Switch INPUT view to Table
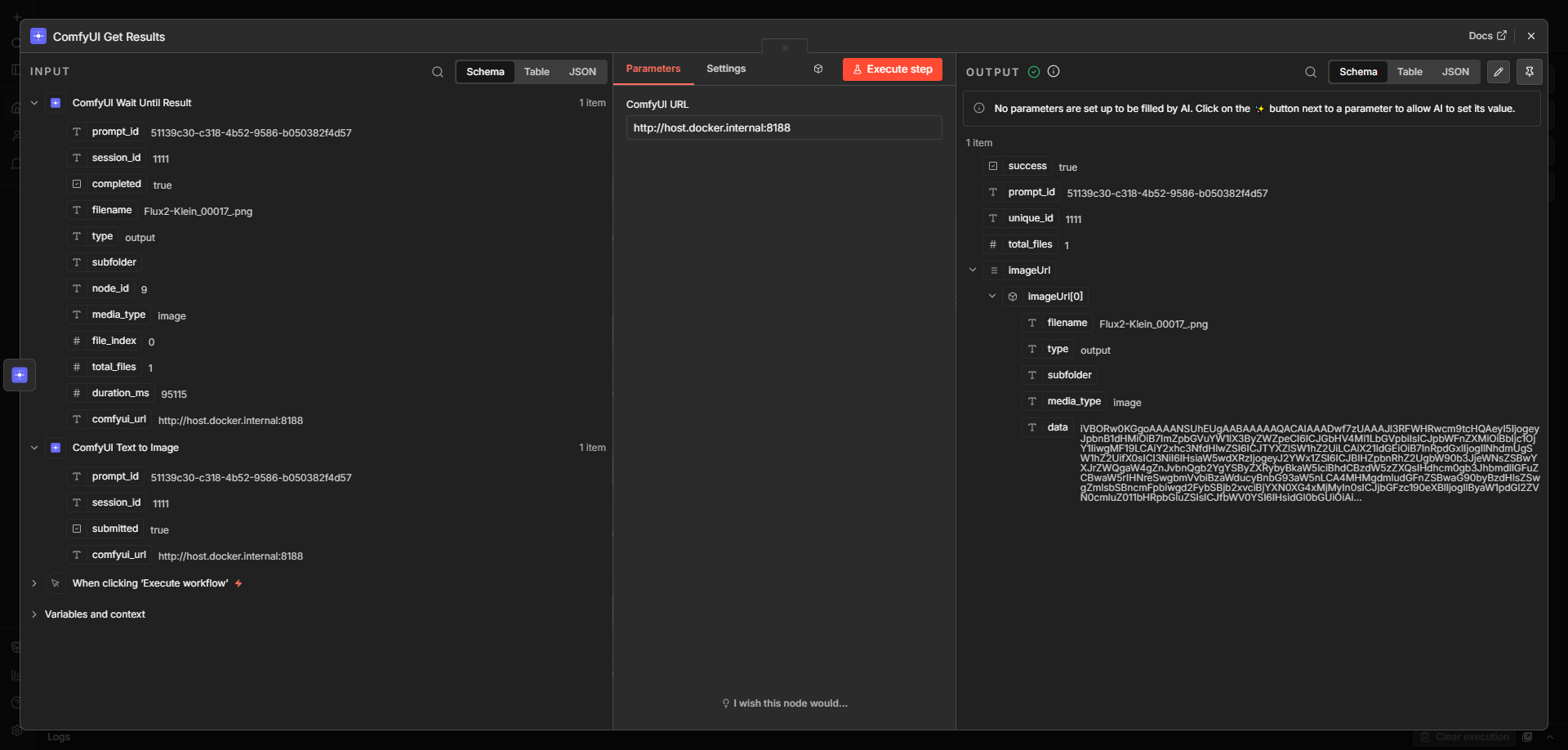 point(537,72)
